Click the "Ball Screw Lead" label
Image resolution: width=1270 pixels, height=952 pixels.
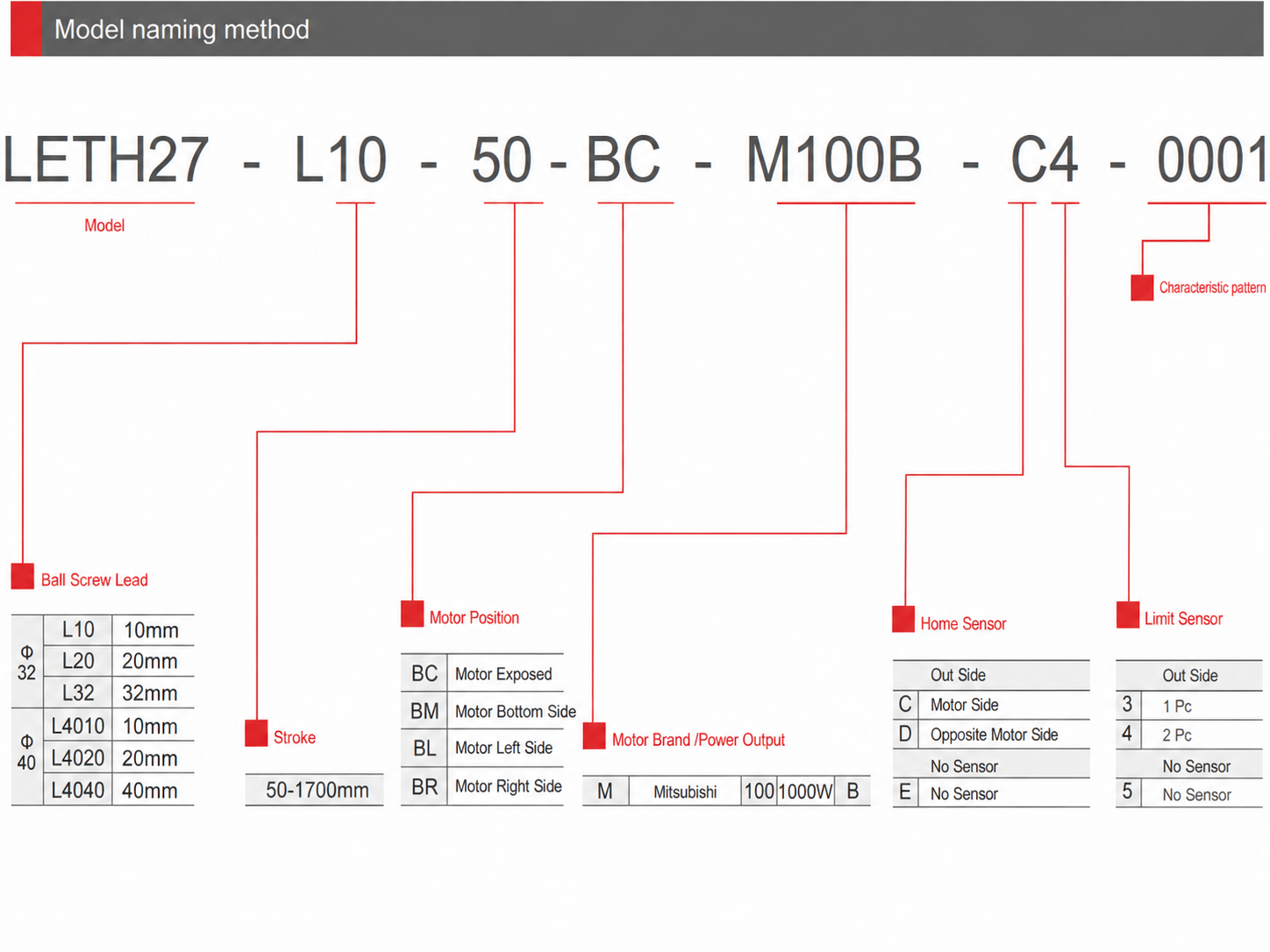(95, 580)
